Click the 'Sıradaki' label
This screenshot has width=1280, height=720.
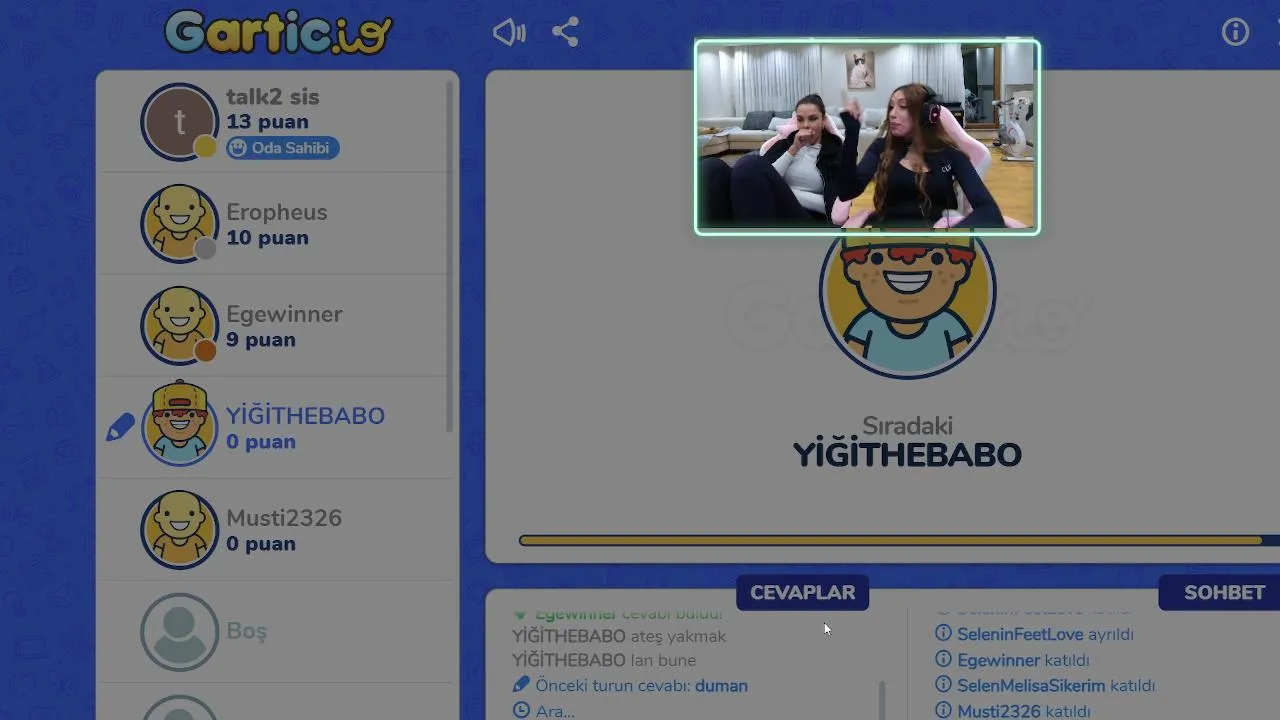click(907, 426)
